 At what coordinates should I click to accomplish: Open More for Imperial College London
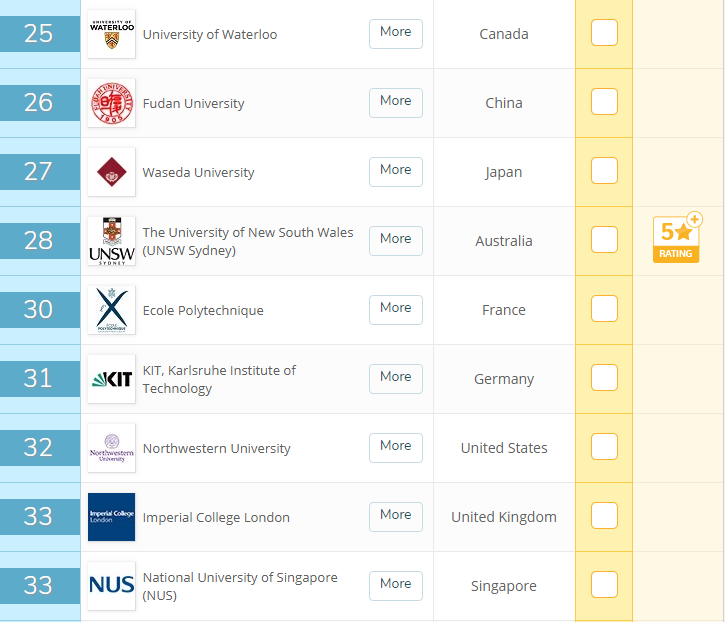pyautogui.click(x=395, y=515)
